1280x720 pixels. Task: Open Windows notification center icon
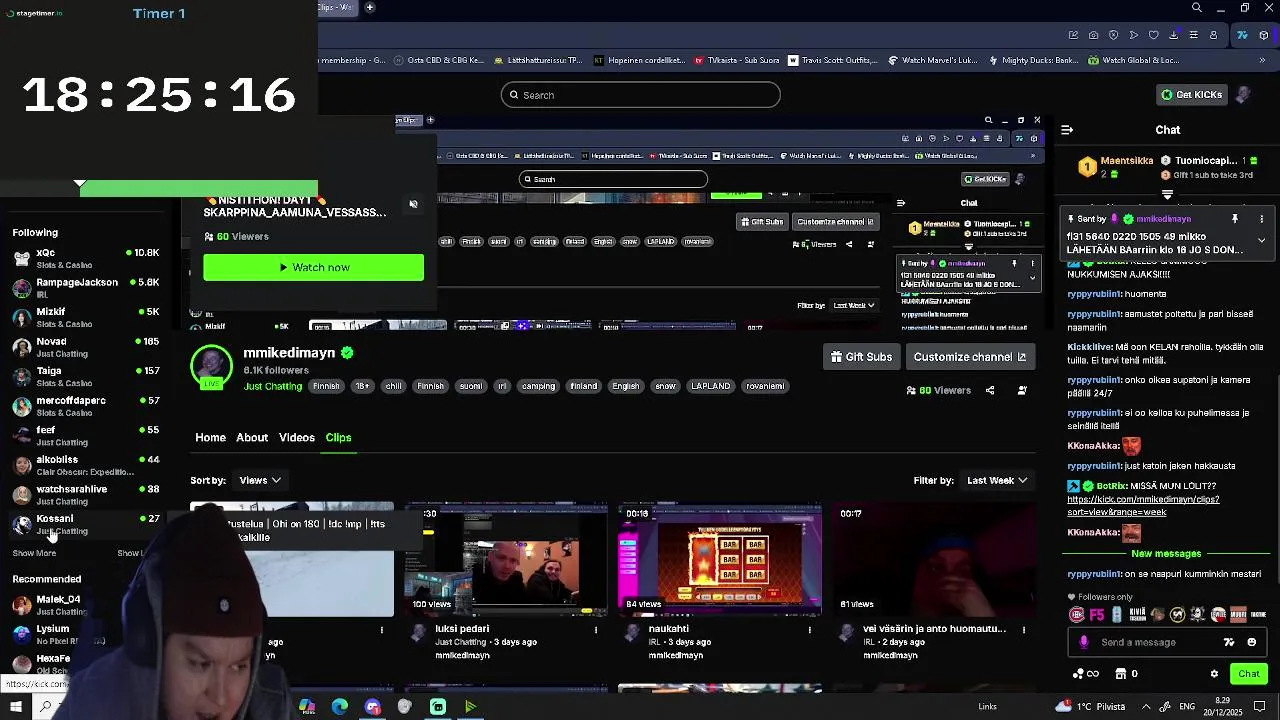[1260, 707]
